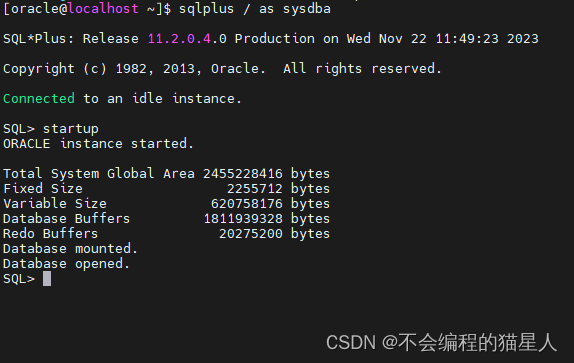Image resolution: width=574 pixels, height=363 pixels.
Task: Click the sqlplus / as sysdba command
Action: point(255,8)
